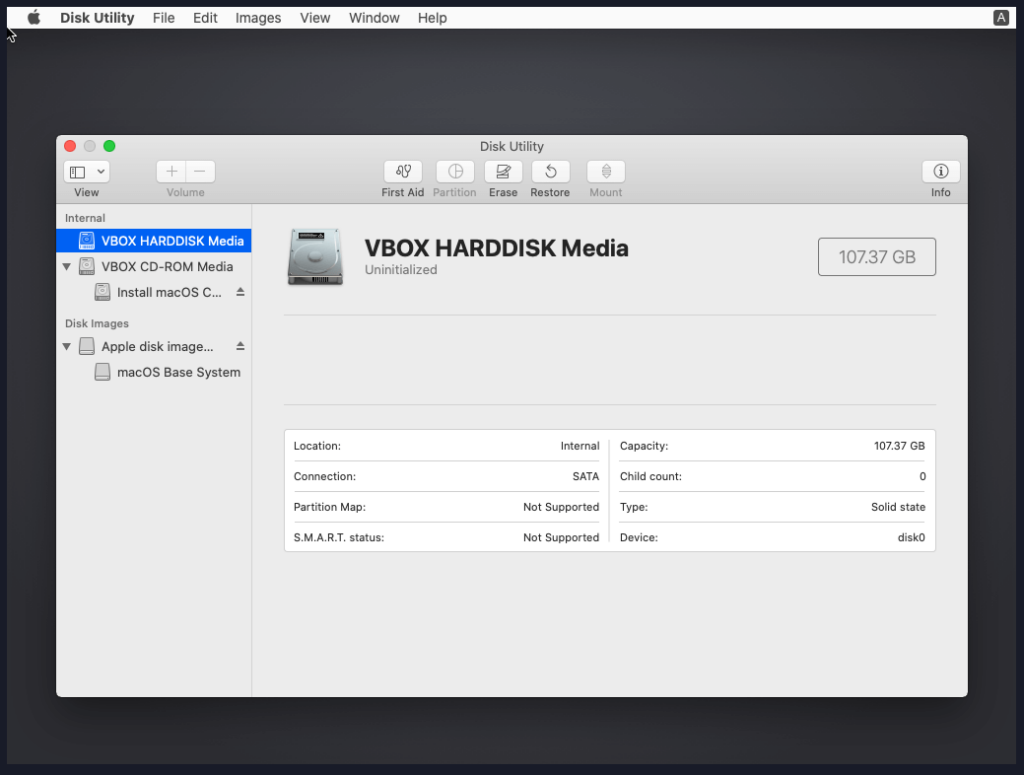The height and width of the screenshot is (775, 1024).
Task: Open the Images menu
Action: (x=258, y=18)
